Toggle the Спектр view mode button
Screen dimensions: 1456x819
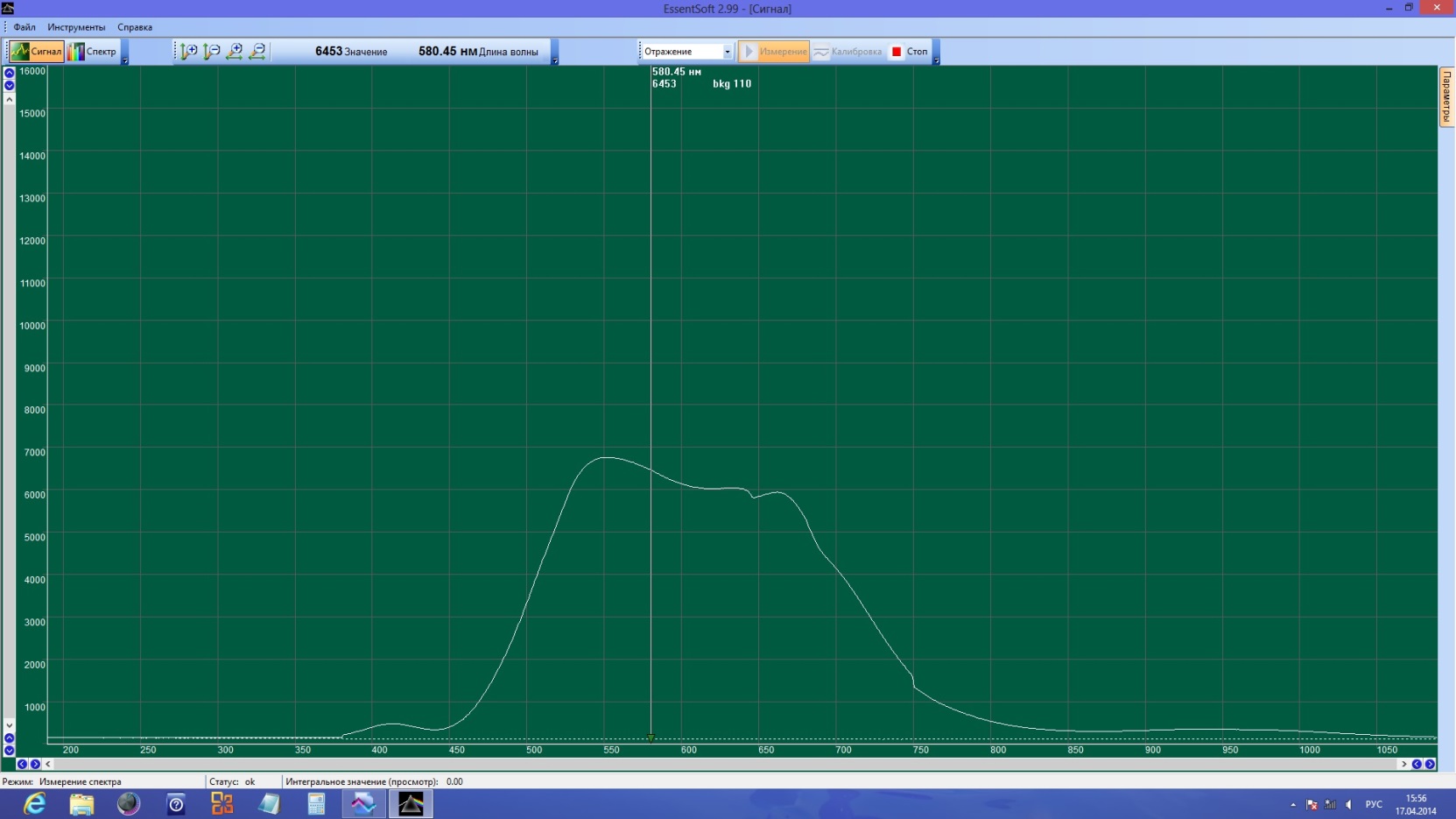(x=93, y=52)
